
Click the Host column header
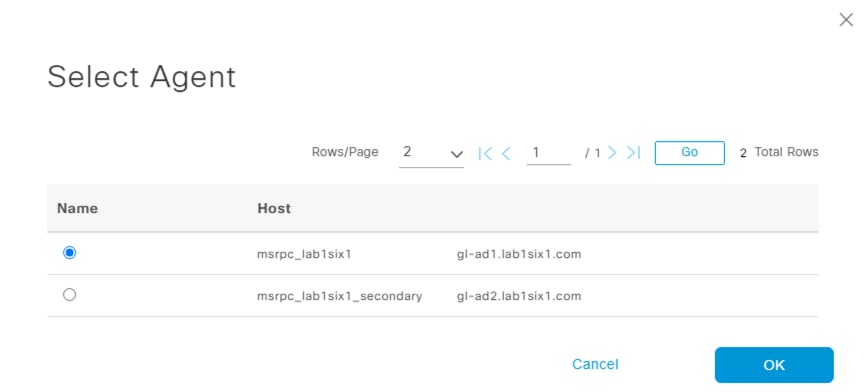[274, 208]
